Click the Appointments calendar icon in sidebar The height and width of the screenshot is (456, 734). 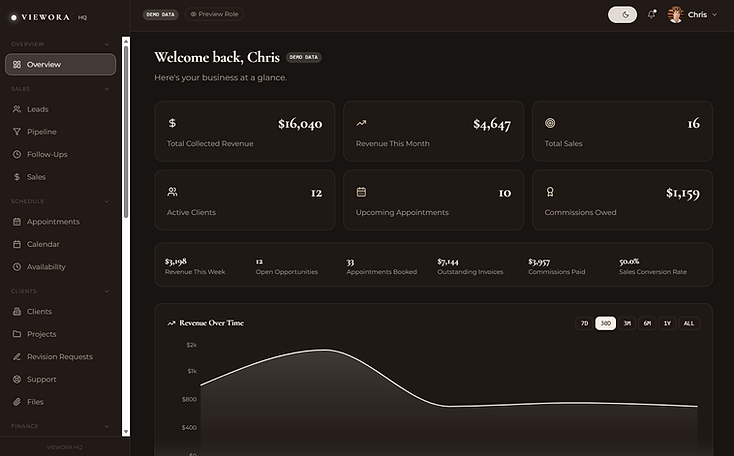coord(17,221)
